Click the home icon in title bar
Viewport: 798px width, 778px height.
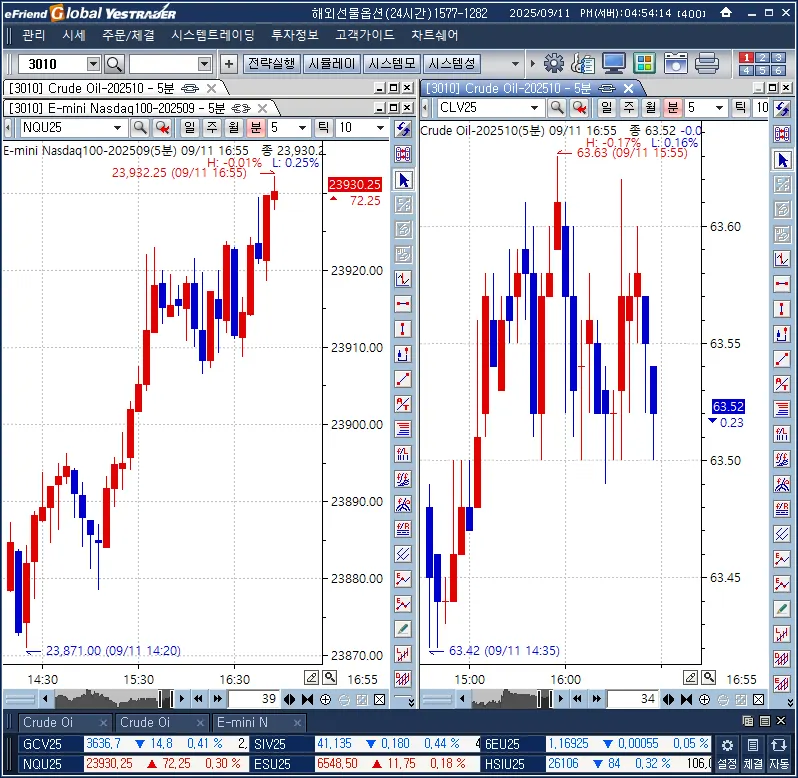click(x=726, y=12)
